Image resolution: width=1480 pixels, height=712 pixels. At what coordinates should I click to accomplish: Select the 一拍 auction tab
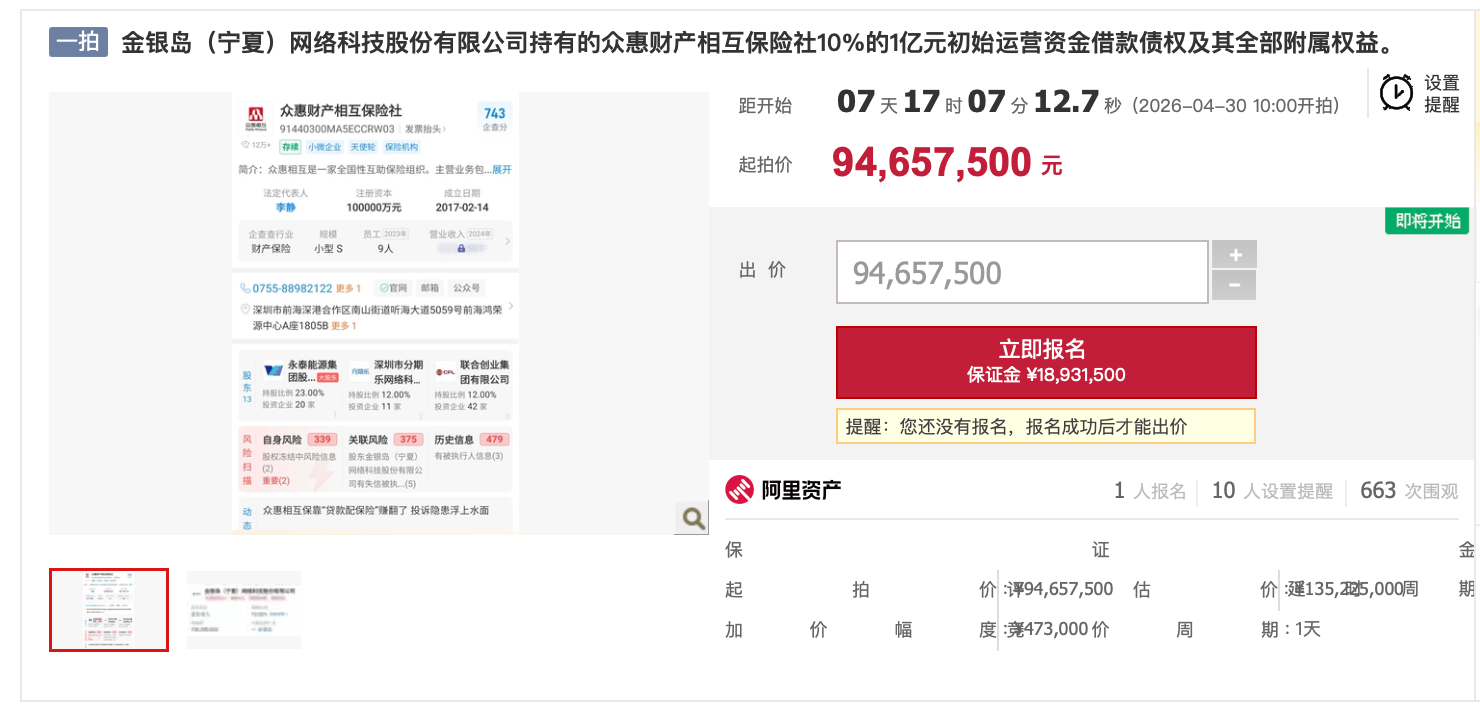click(x=79, y=40)
